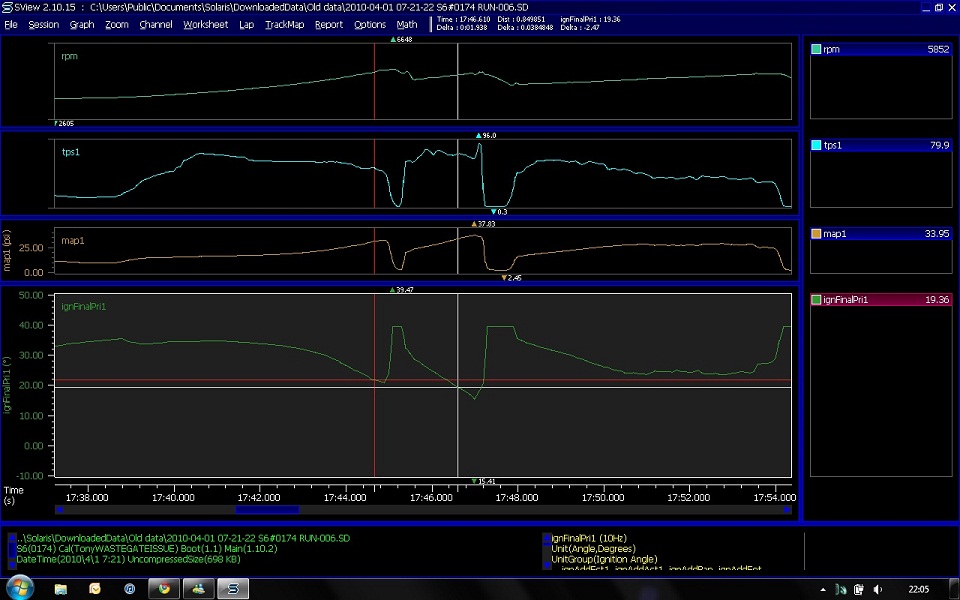Click the tps1 channel color swatch
The image size is (960, 600).
816,145
